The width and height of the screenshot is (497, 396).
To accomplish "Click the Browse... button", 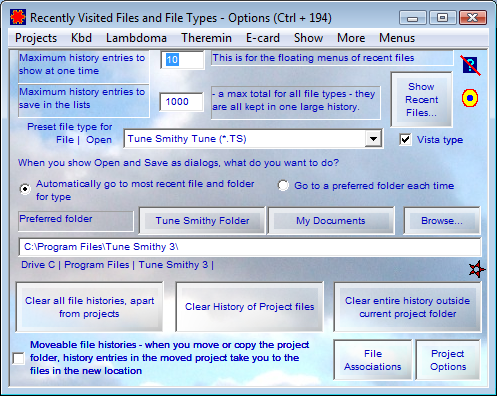I will pyautogui.click(x=442, y=221).
